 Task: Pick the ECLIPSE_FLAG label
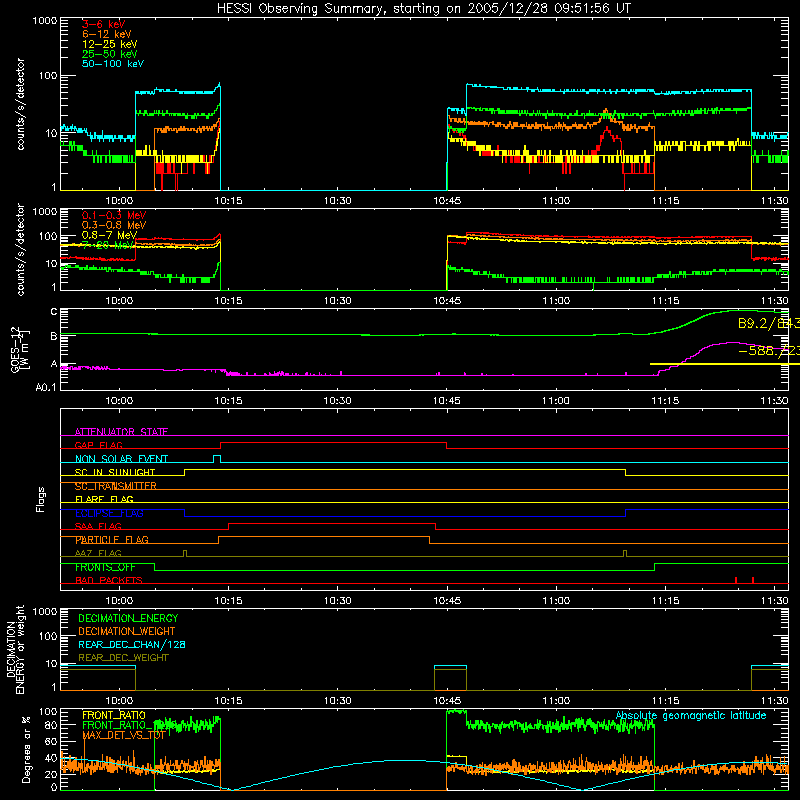point(109,513)
